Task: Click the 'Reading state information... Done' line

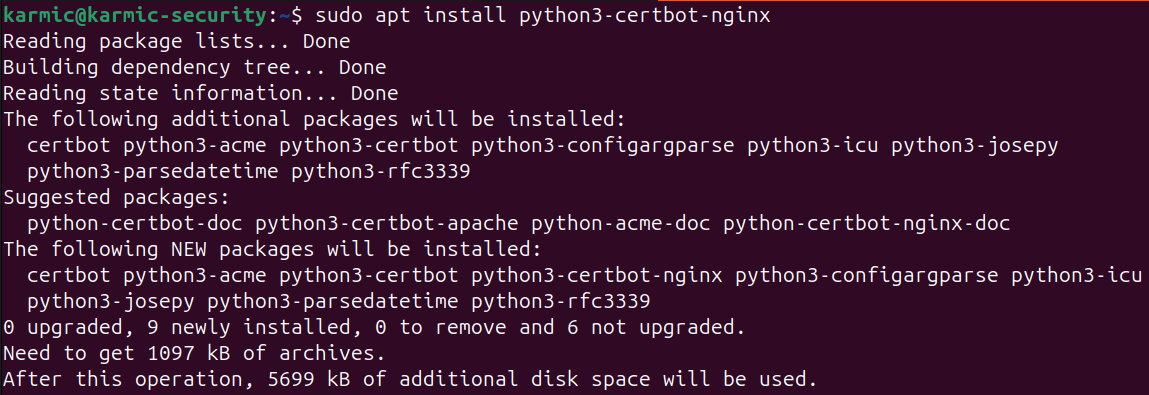Action: (x=201, y=94)
